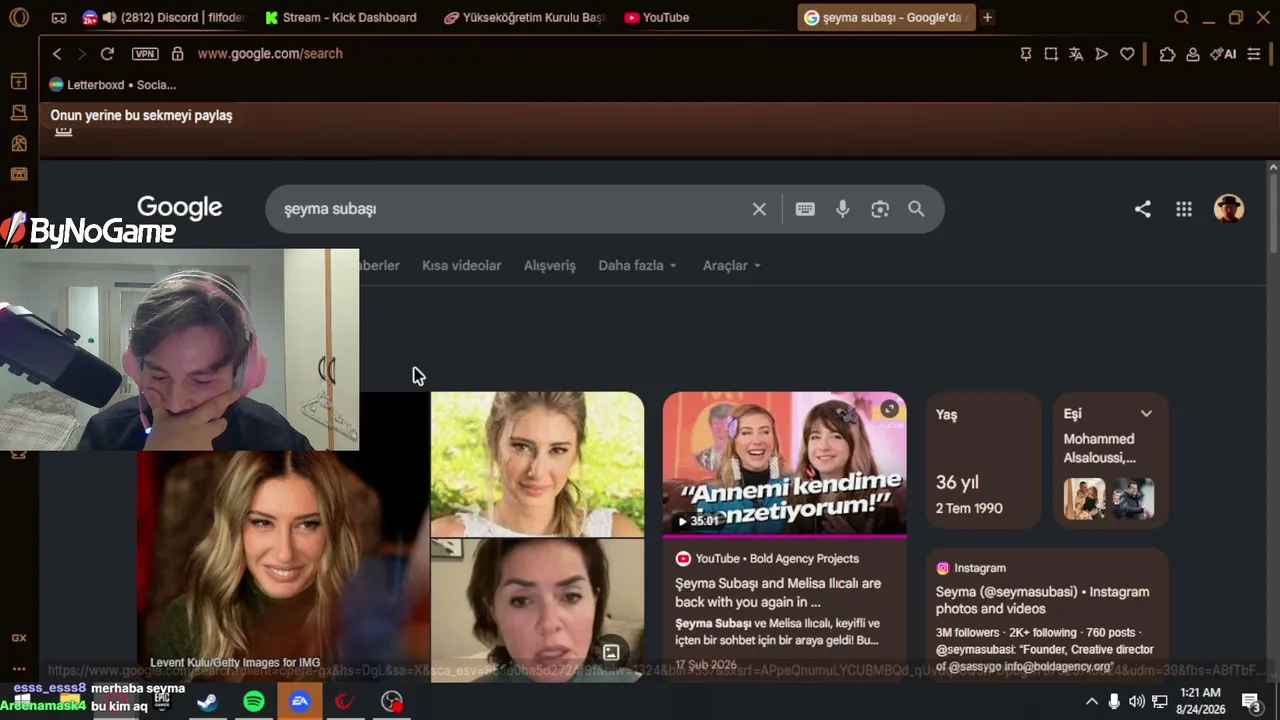Click the Google share icon

(x=1143, y=209)
